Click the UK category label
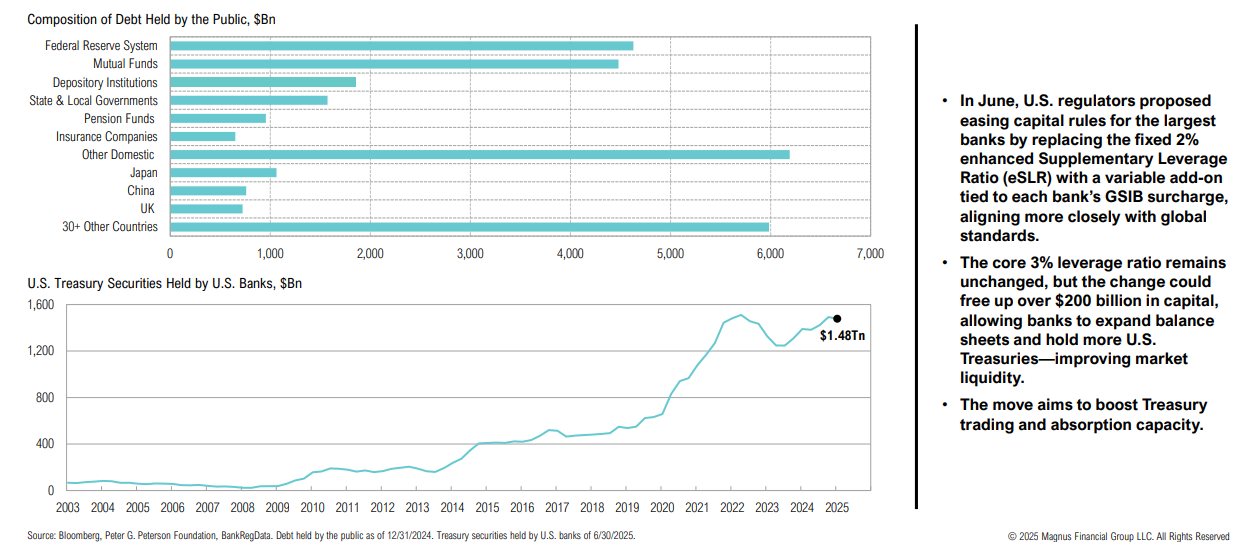The image size is (1257, 546). (148, 209)
